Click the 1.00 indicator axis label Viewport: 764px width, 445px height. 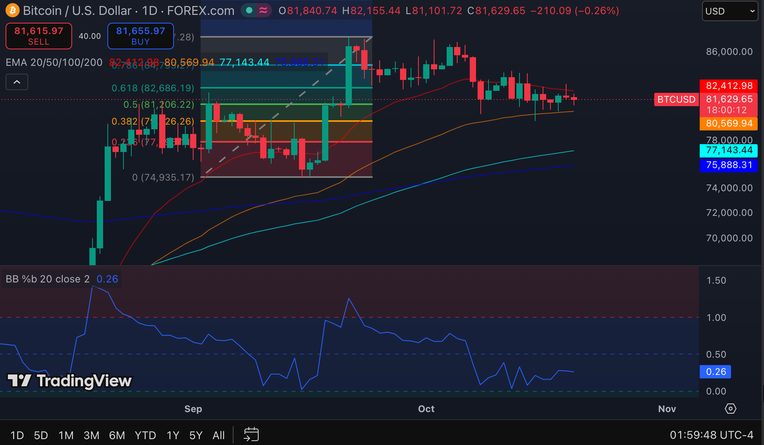[716, 317]
